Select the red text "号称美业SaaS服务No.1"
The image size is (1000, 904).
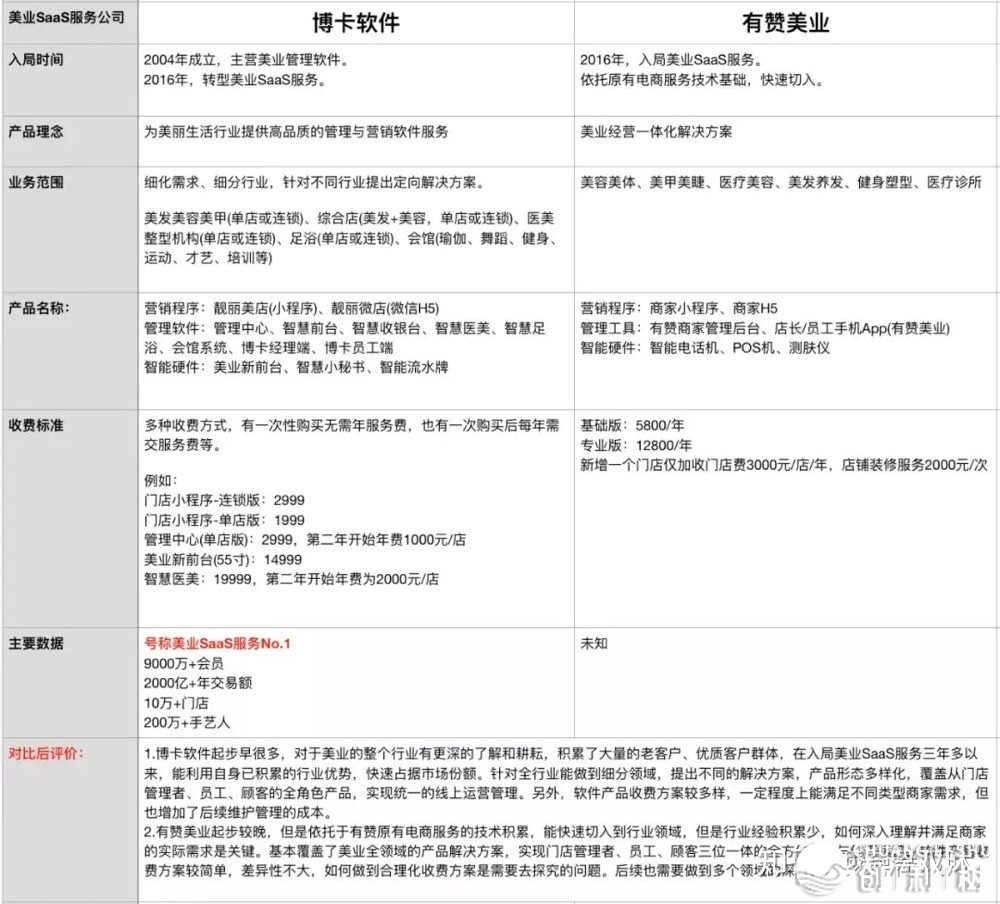pos(217,644)
